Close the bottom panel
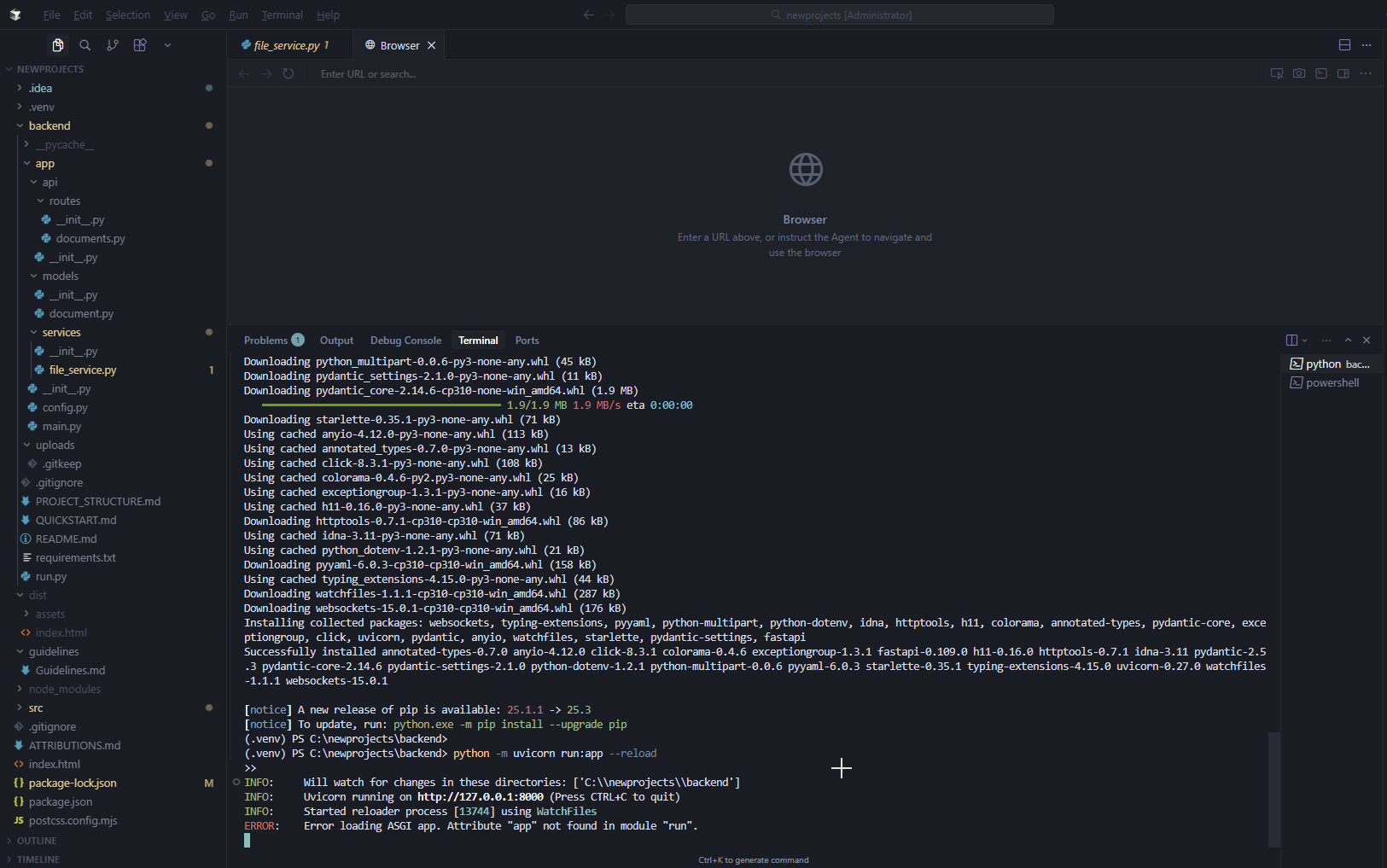 tap(1367, 341)
